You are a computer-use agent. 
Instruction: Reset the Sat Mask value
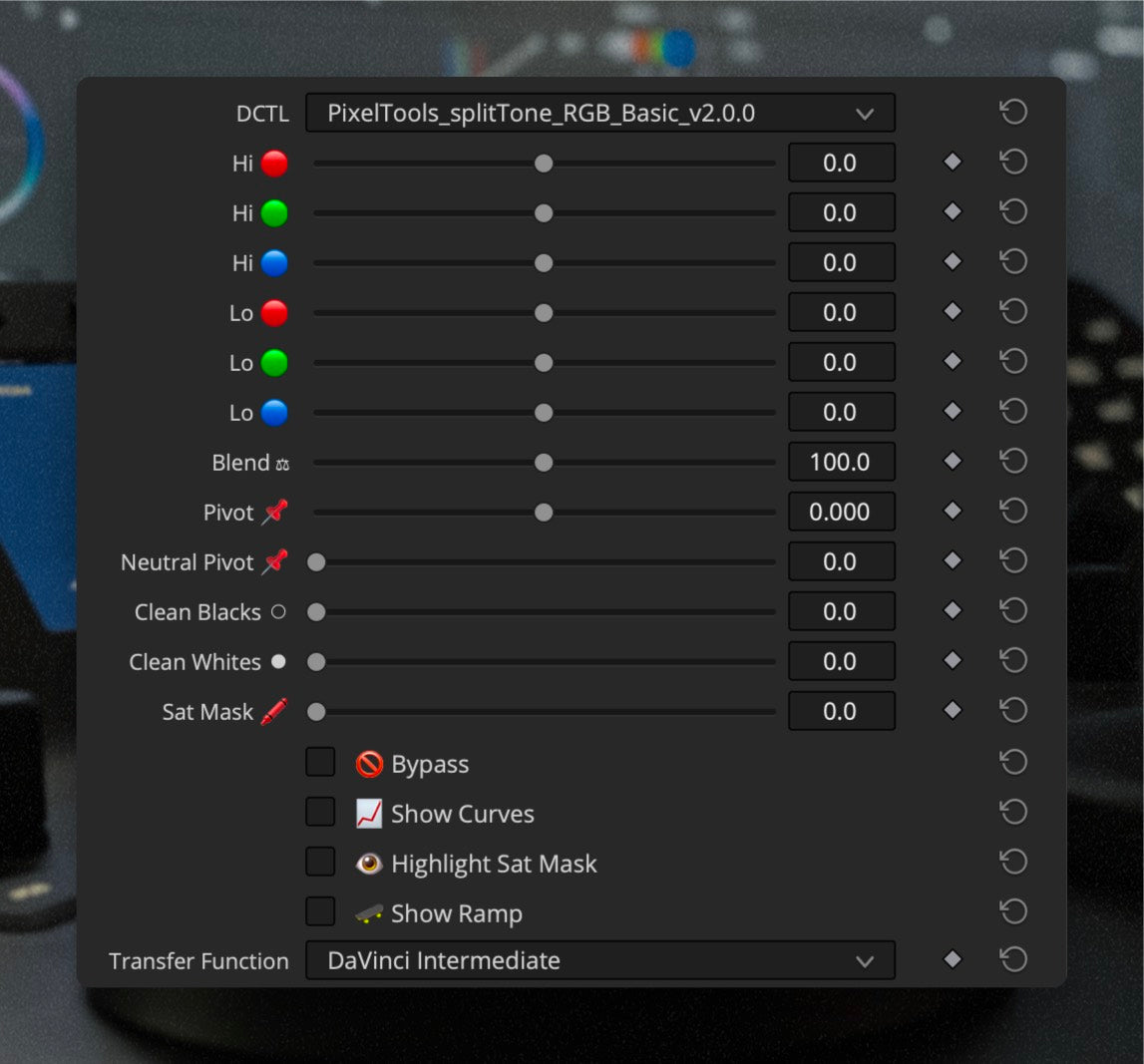tap(1013, 711)
